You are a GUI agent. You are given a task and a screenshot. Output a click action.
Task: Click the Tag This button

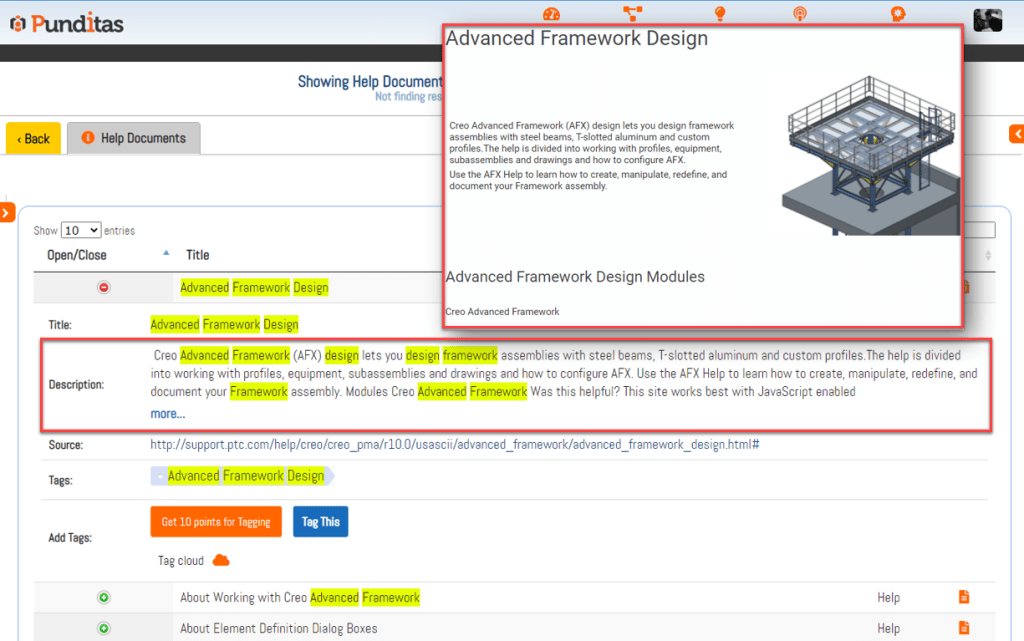coord(320,522)
